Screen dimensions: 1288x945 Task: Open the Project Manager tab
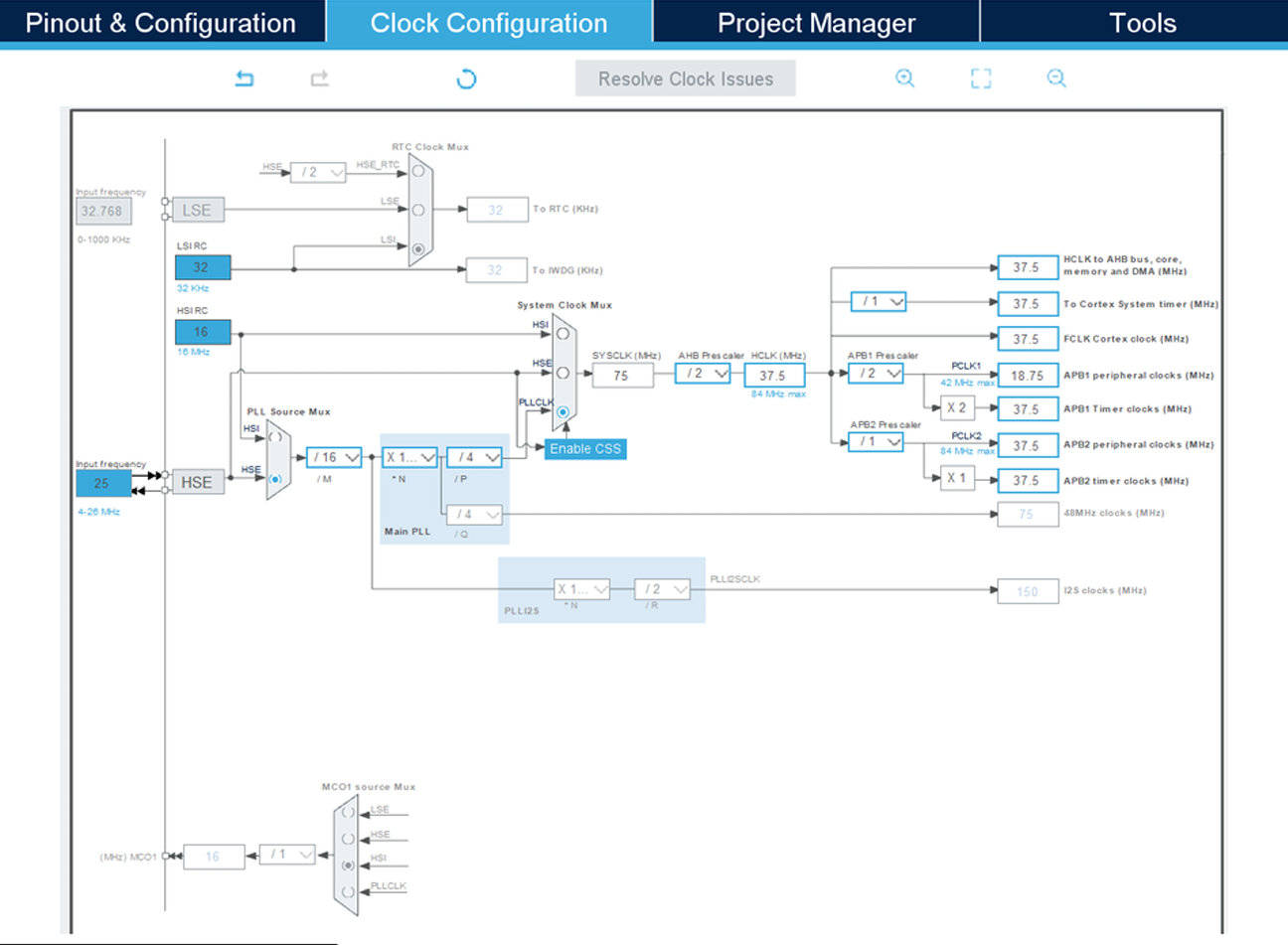click(x=816, y=22)
